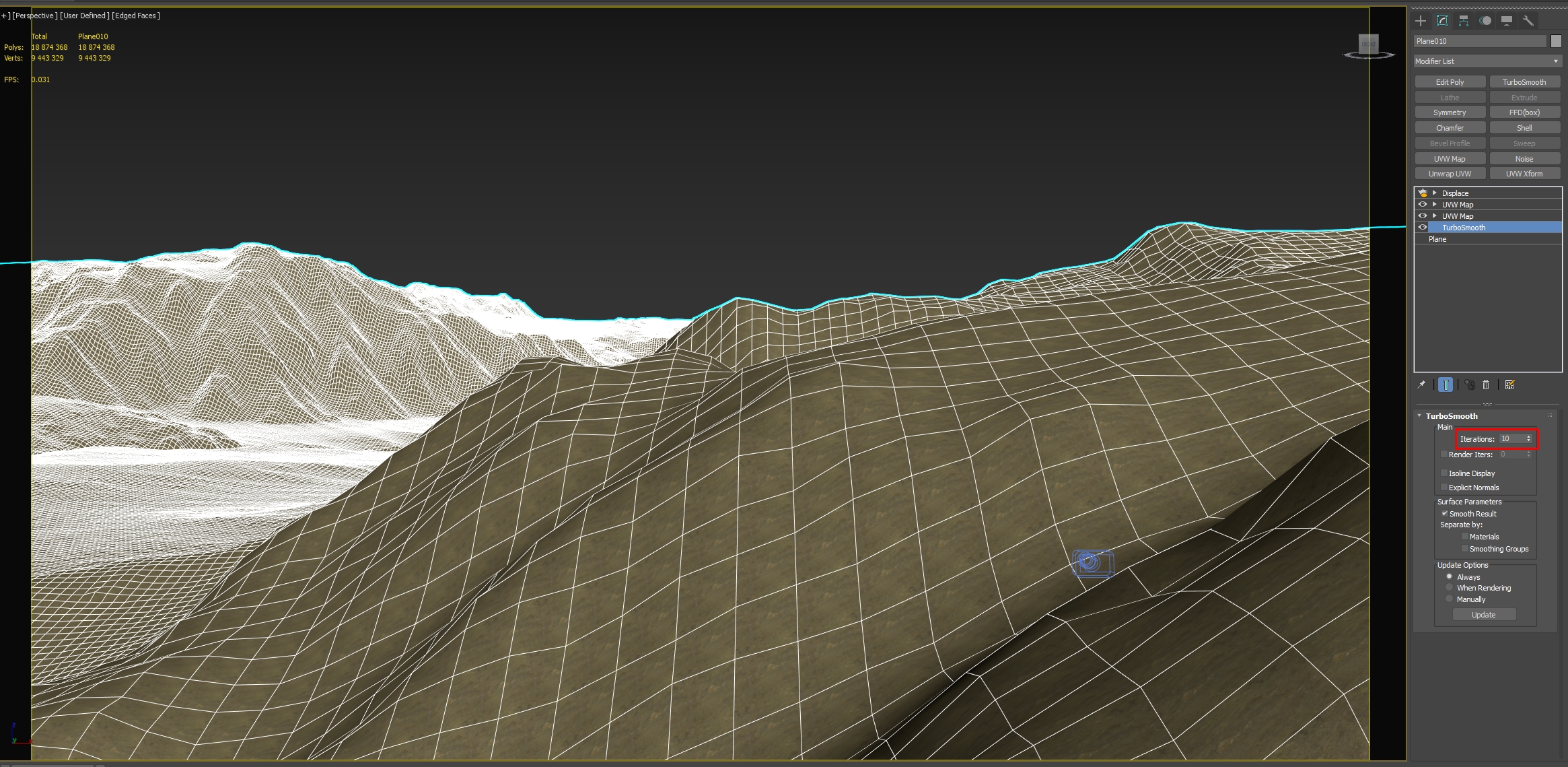1568x767 pixels.
Task: Click the Plane010 object name field
Action: (1479, 41)
